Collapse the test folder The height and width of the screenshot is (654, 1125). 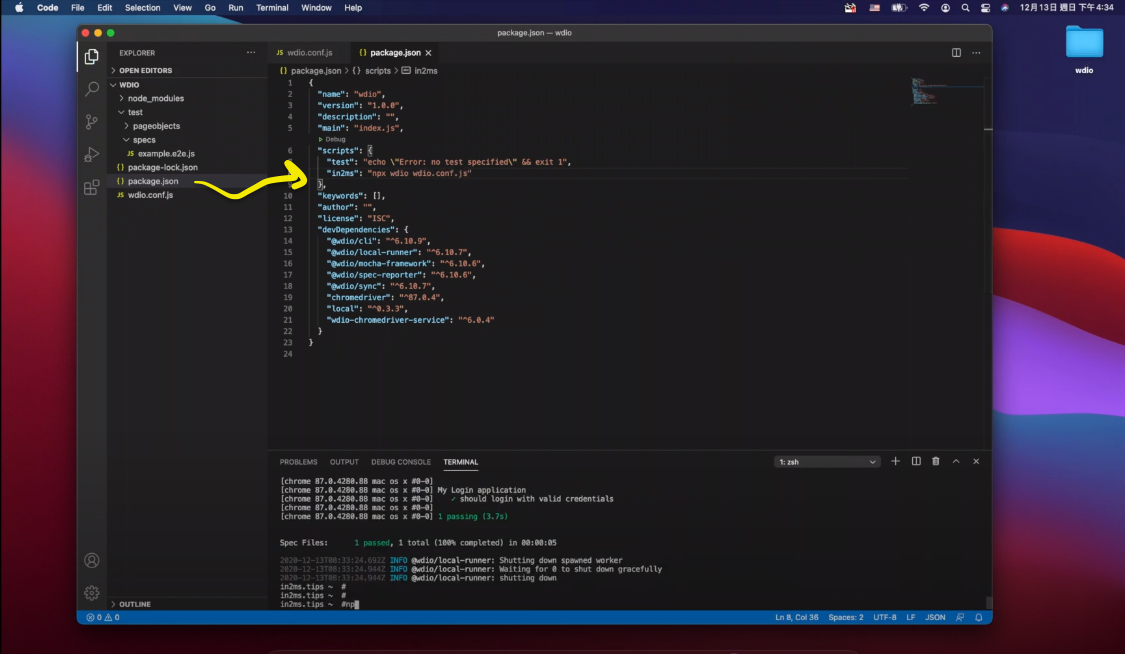135,113
